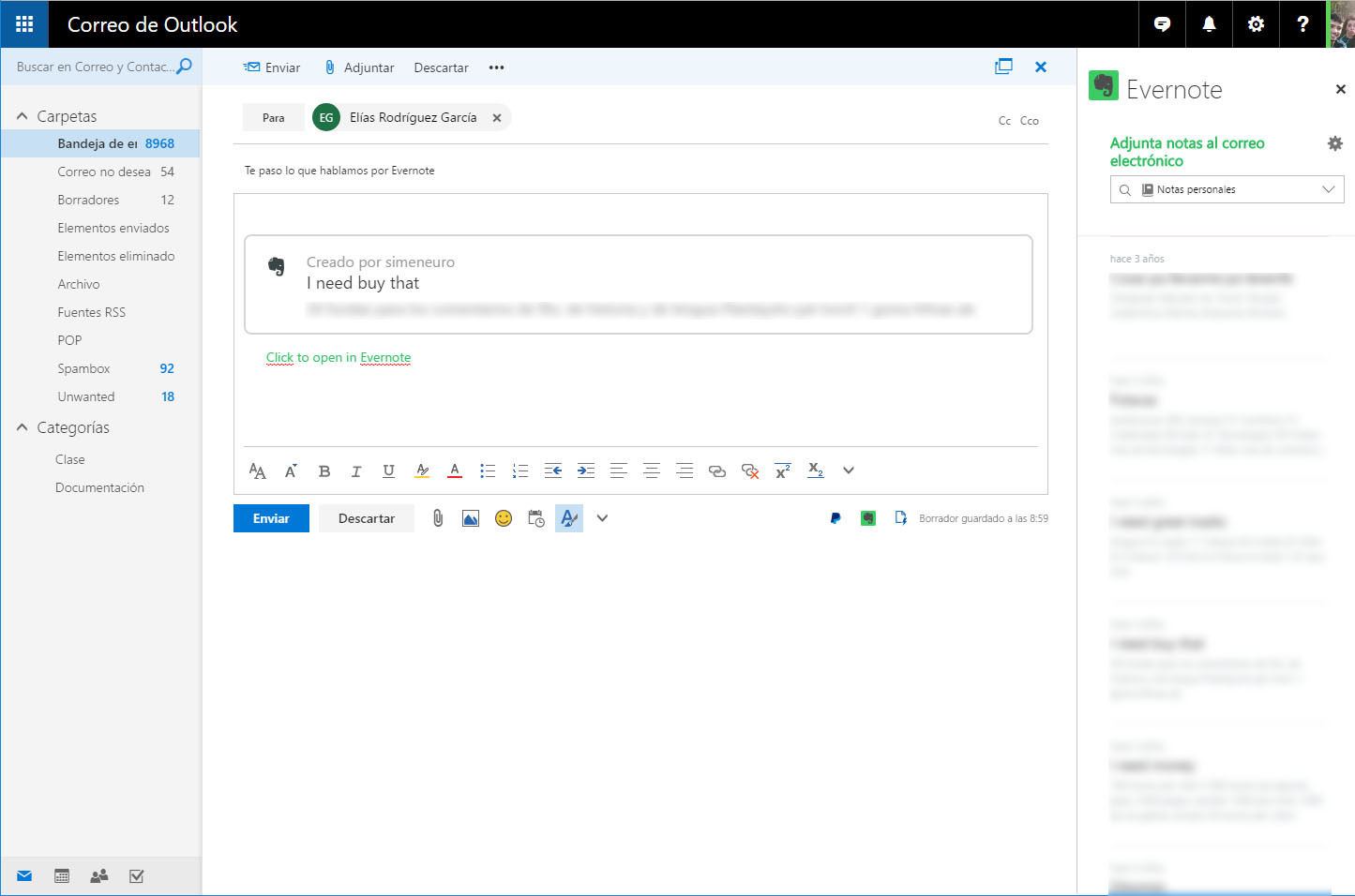Open the app launcher grid
This screenshot has width=1355, height=896.
coord(24,24)
